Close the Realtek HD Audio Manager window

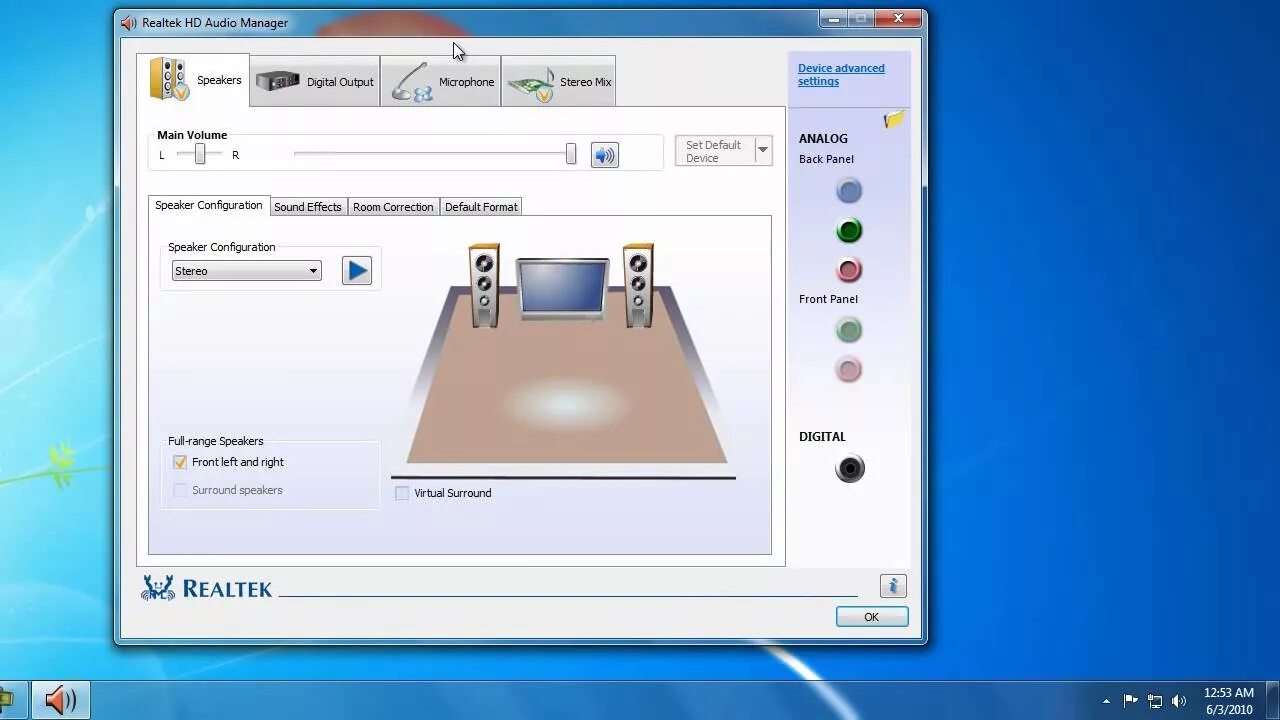pos(898,18)
